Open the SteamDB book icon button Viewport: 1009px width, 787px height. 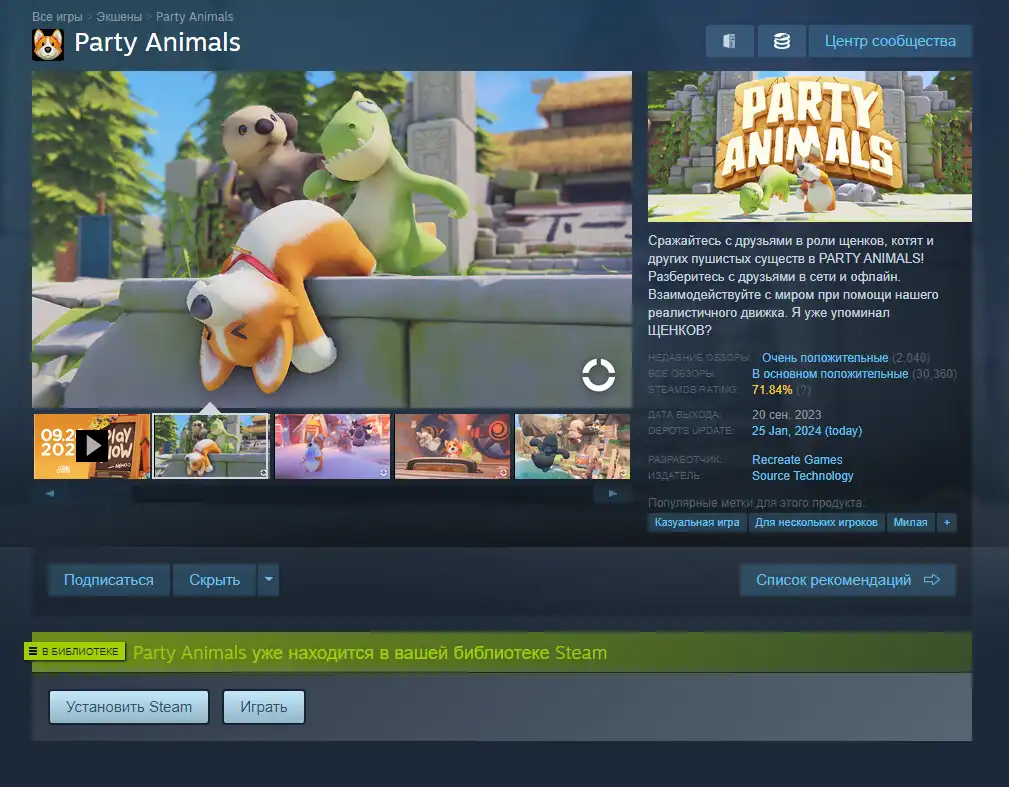click(729, 41)
